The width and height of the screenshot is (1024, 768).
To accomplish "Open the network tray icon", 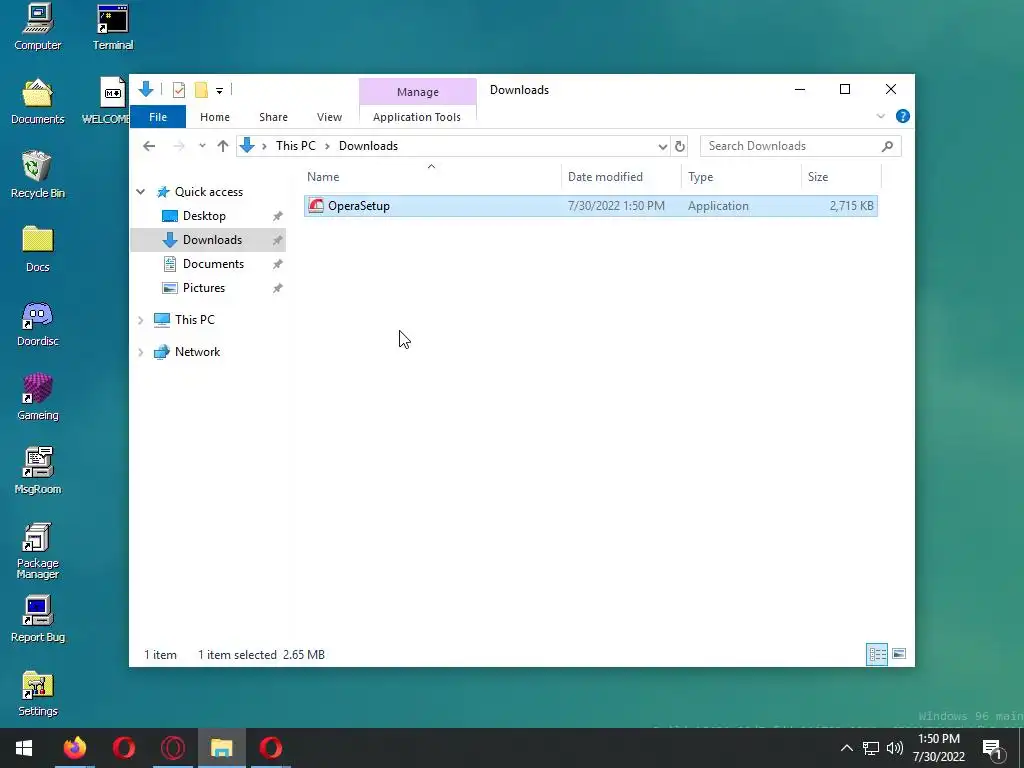I will point(871,748).
